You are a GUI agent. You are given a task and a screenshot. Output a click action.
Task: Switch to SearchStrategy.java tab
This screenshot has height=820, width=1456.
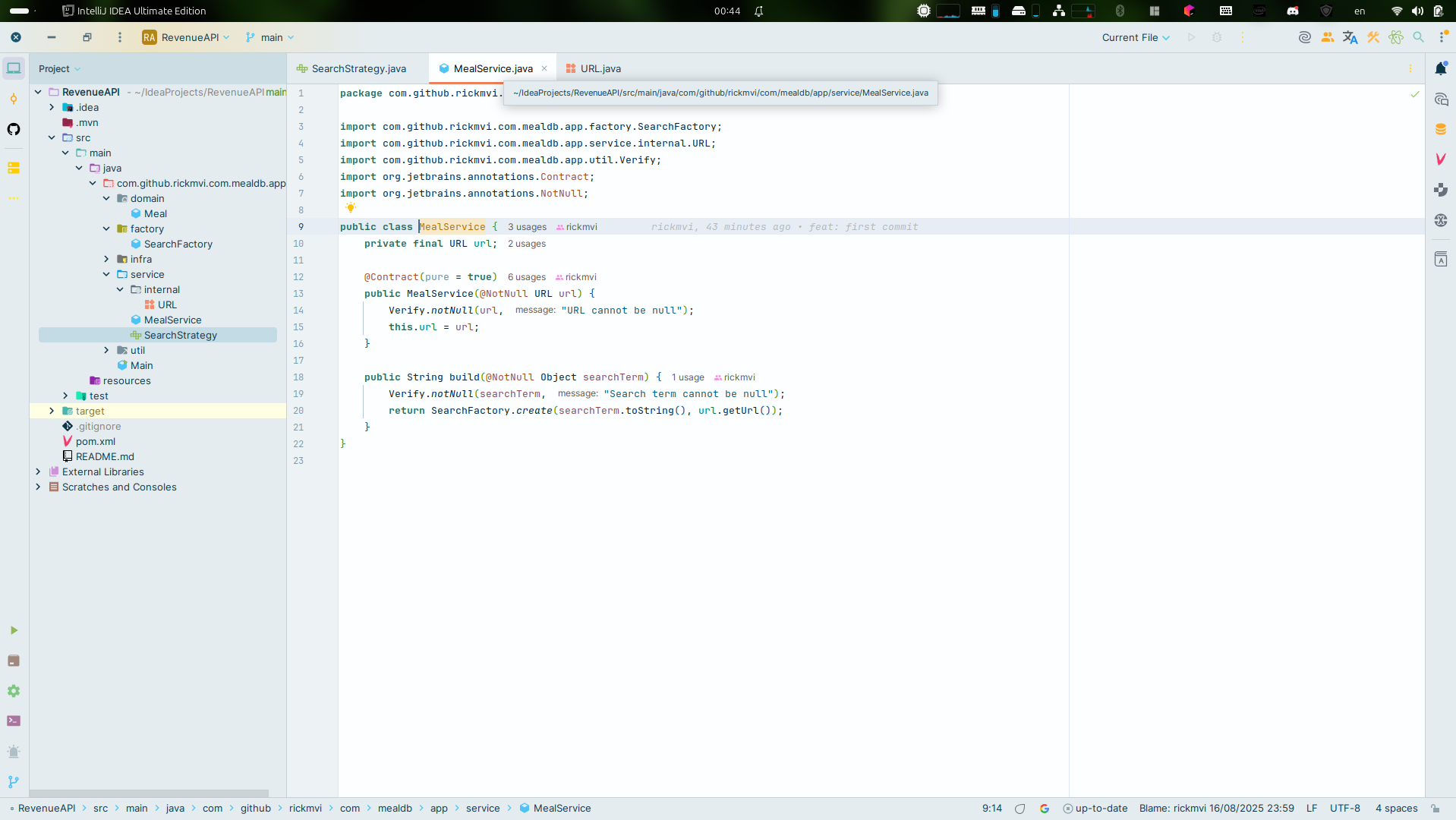click(352, 68)
